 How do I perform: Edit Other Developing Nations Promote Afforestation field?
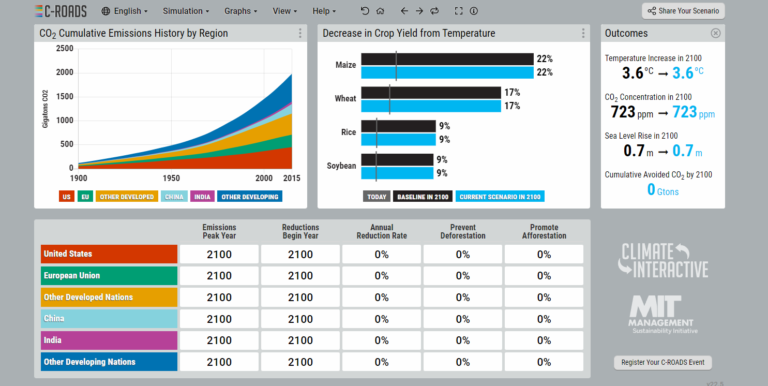tap(544, 362)
